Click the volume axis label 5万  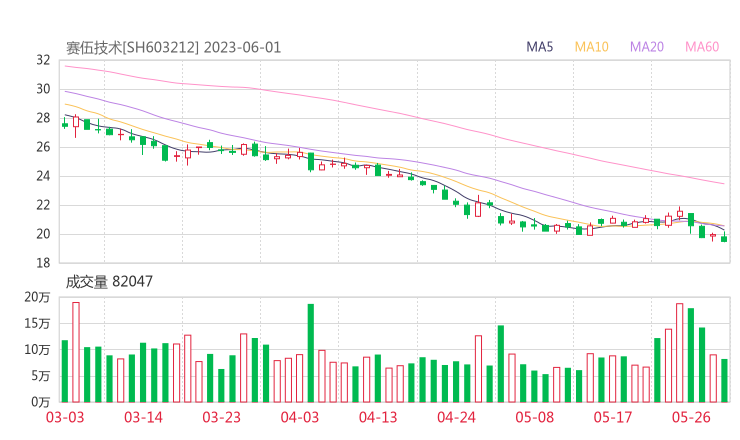coord(41,376)
